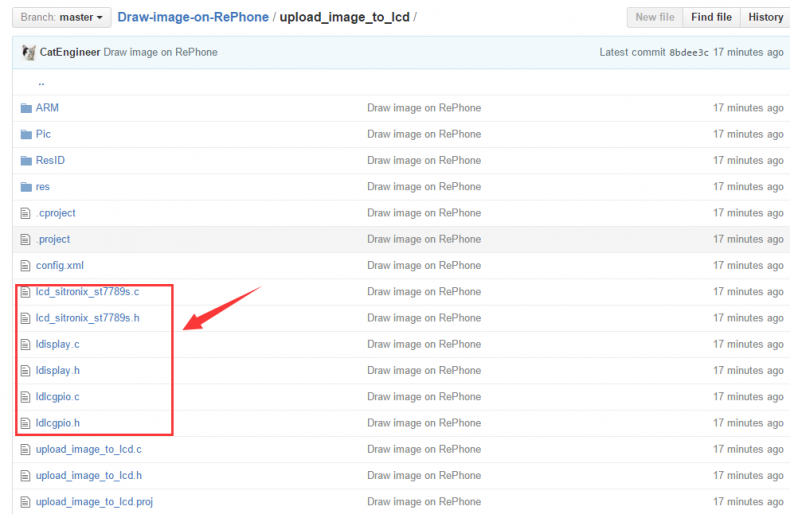The image size is (790, 514).
Task: Click the upload_image_to_lcd.c file icon
Action: point(25,449)
